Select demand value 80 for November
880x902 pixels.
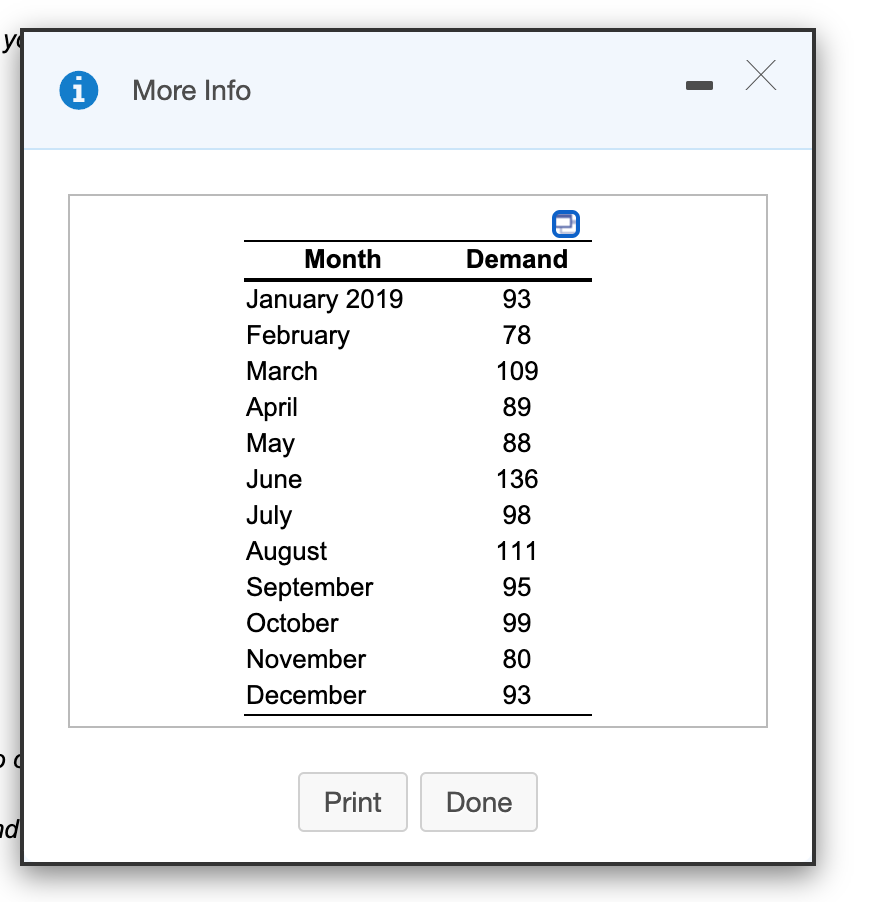[x=516, y=659]
